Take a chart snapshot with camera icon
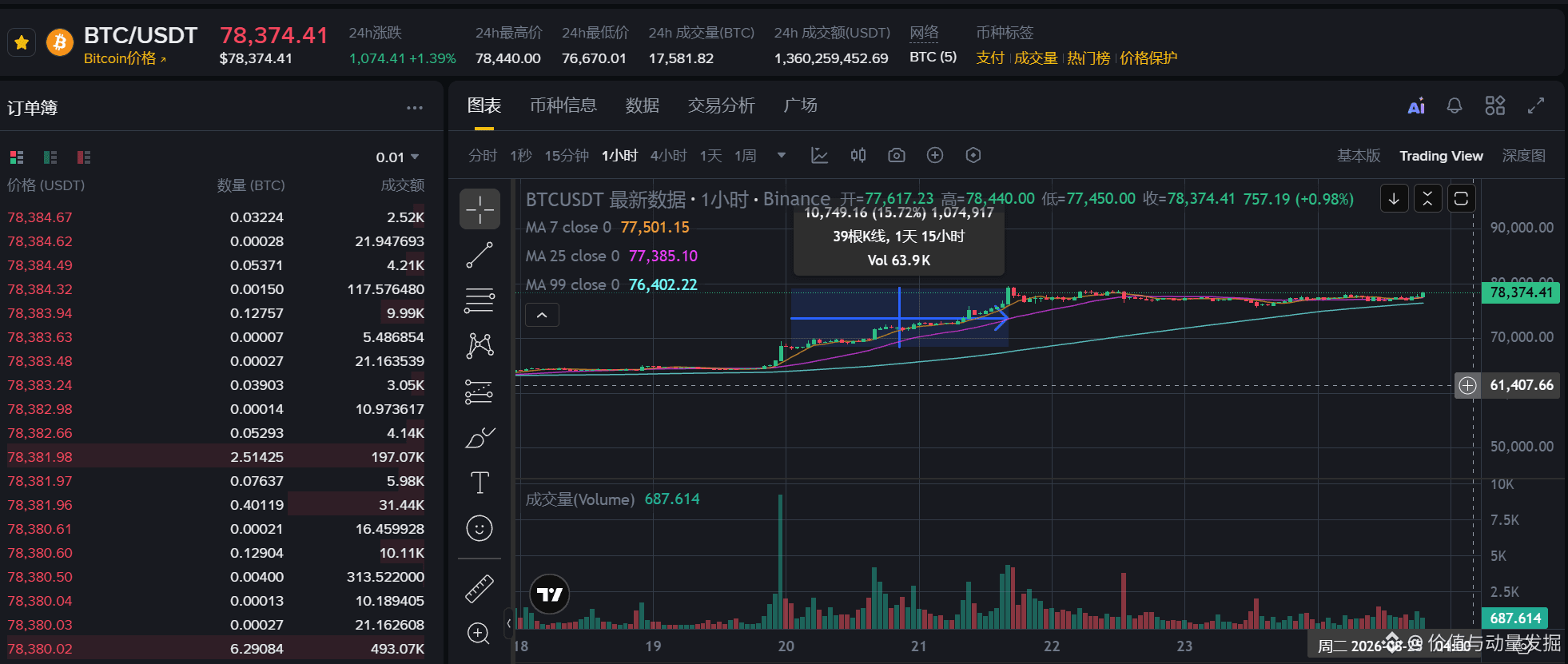This screenshot has width=1568, height=664. (897, 156)
